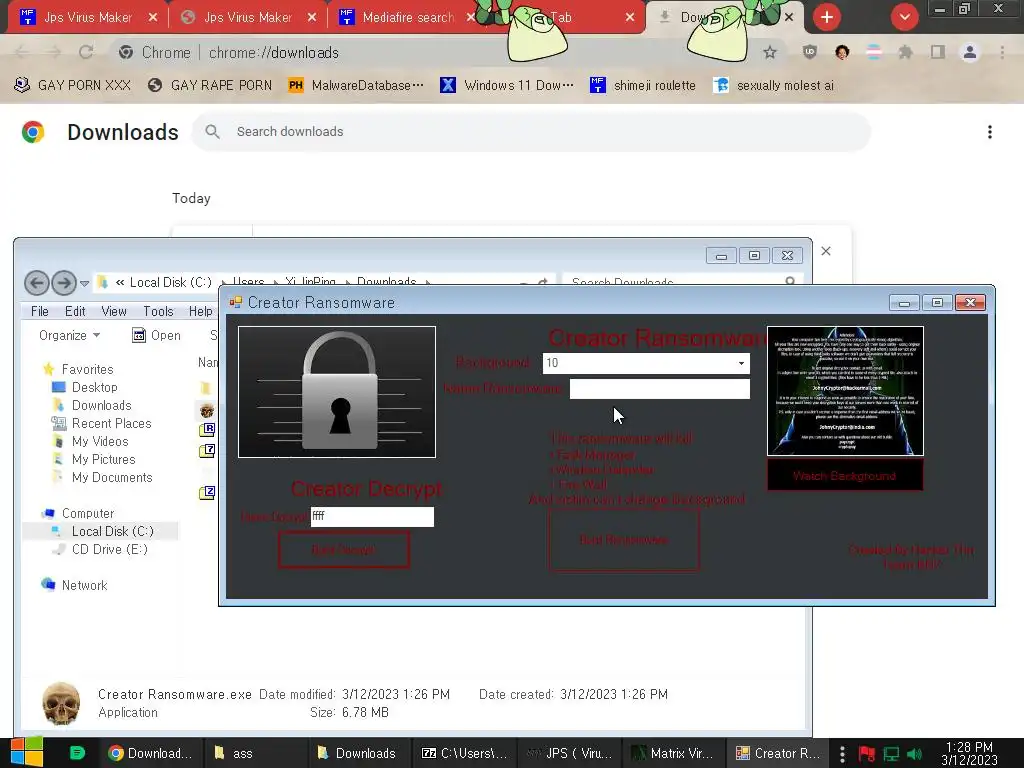Image resolution: width=1024 pixels, height=768 pixels.
Task: Click the green chat icon on taskbar
Action: (77, 753)
